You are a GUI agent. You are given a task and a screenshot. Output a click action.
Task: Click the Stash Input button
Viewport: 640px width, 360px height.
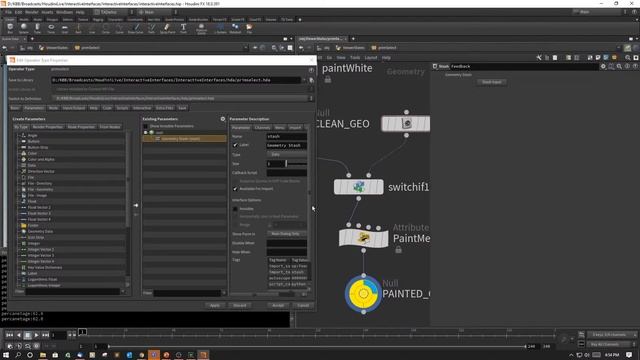(x=491, y=82)
